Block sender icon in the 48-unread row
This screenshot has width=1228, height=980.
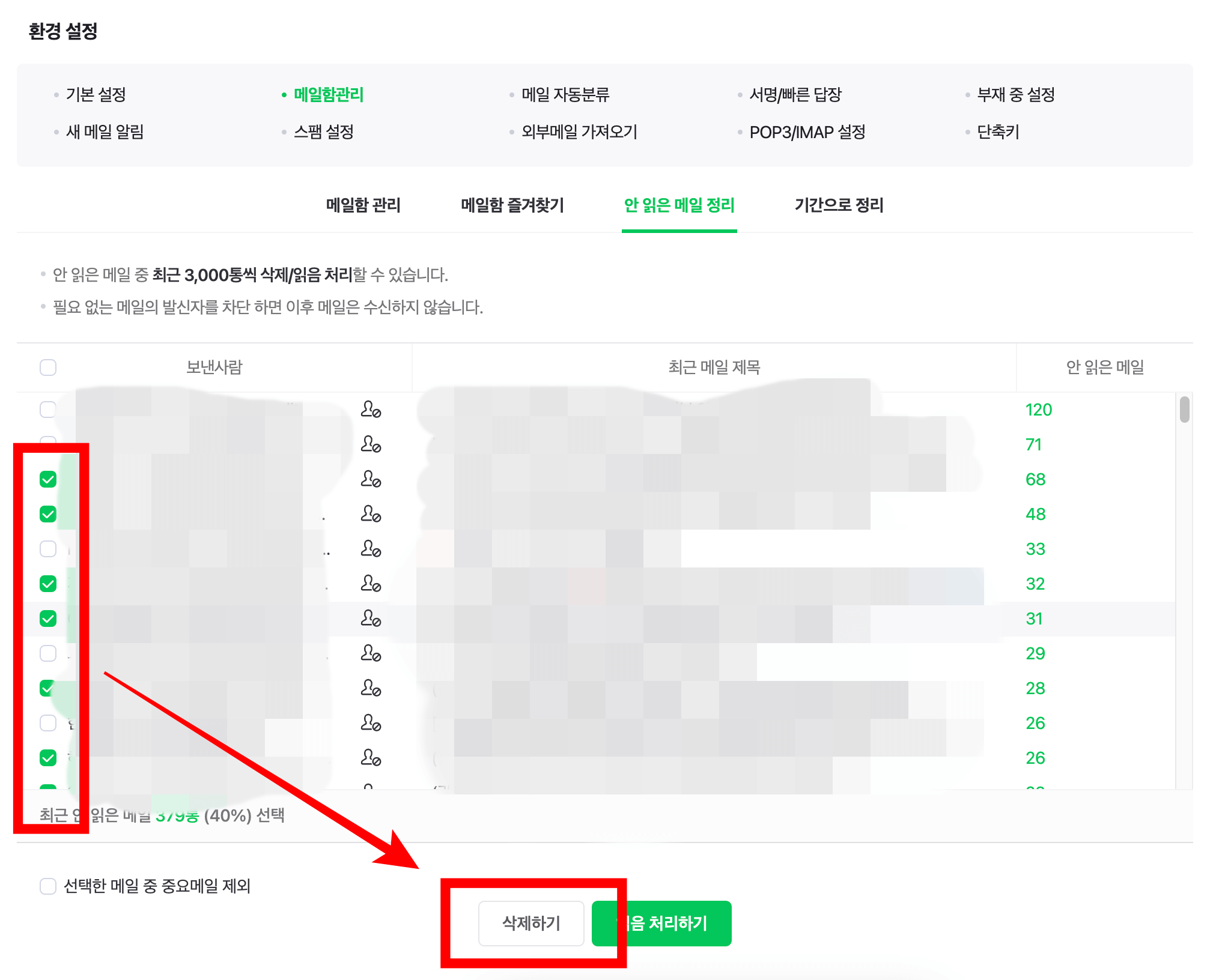coord(371,514)
